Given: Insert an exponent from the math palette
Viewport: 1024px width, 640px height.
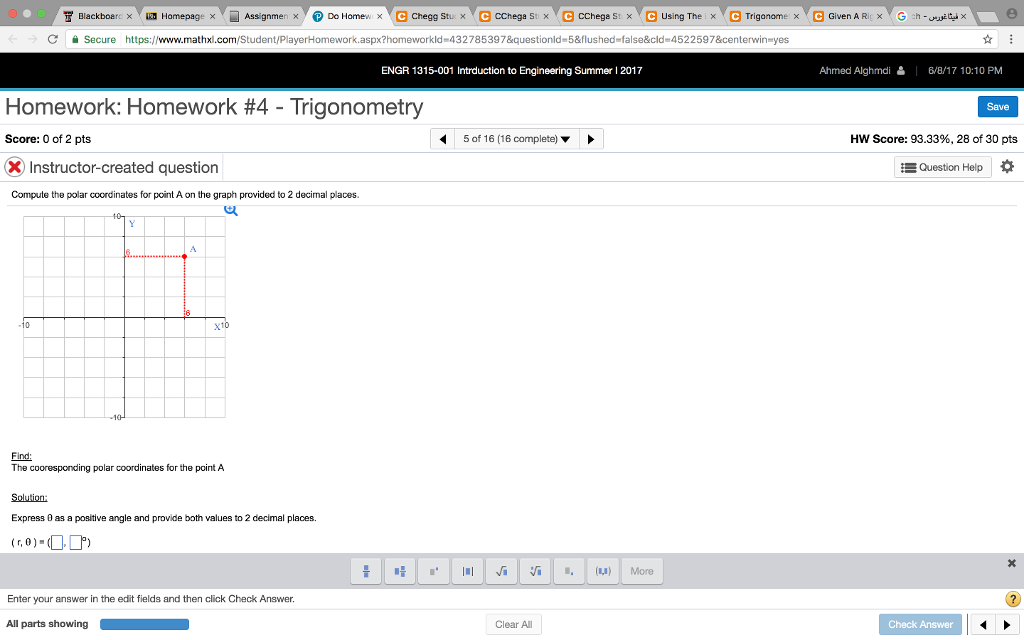Looking at the screenshot, I should tap(433, 571).
